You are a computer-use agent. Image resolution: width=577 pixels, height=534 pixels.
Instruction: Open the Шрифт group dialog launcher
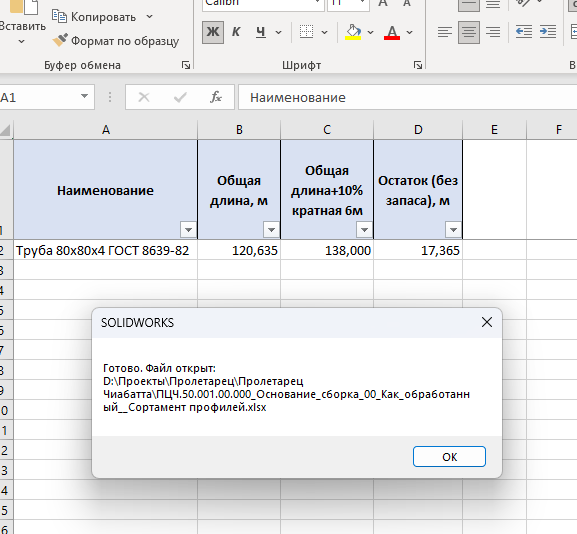pos(418,65)
